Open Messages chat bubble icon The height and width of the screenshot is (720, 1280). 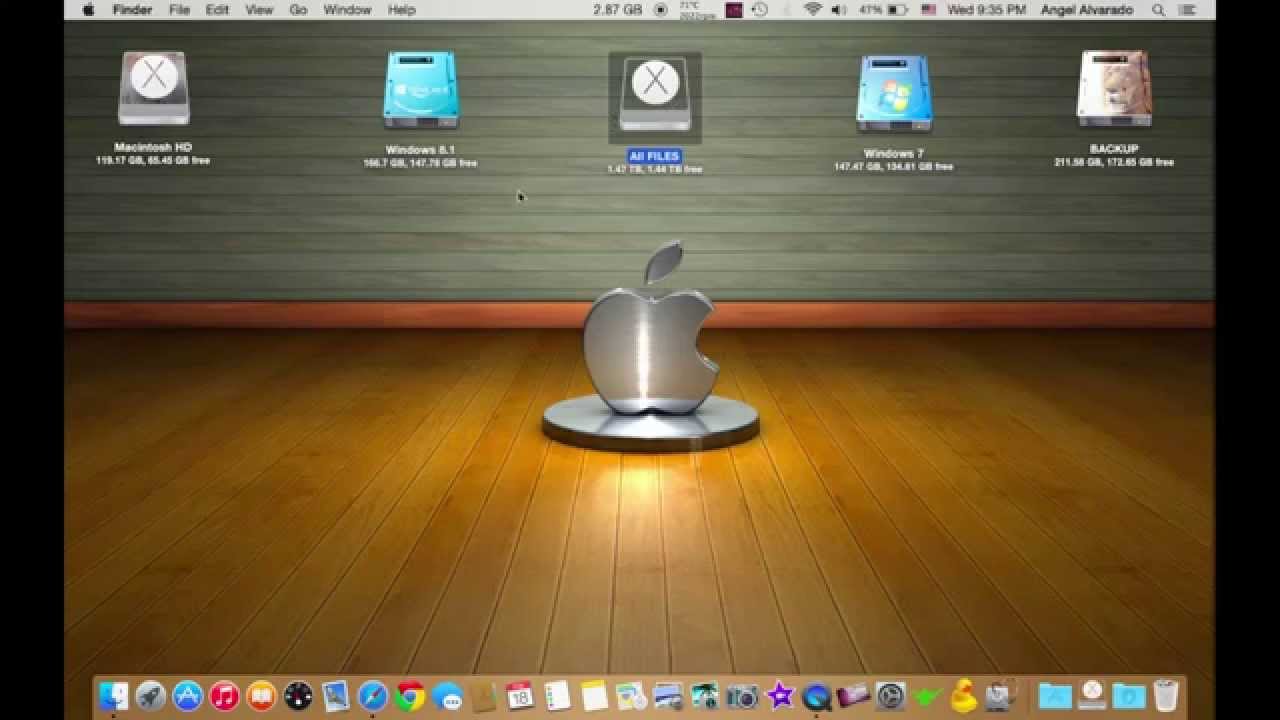click(447, 696)
